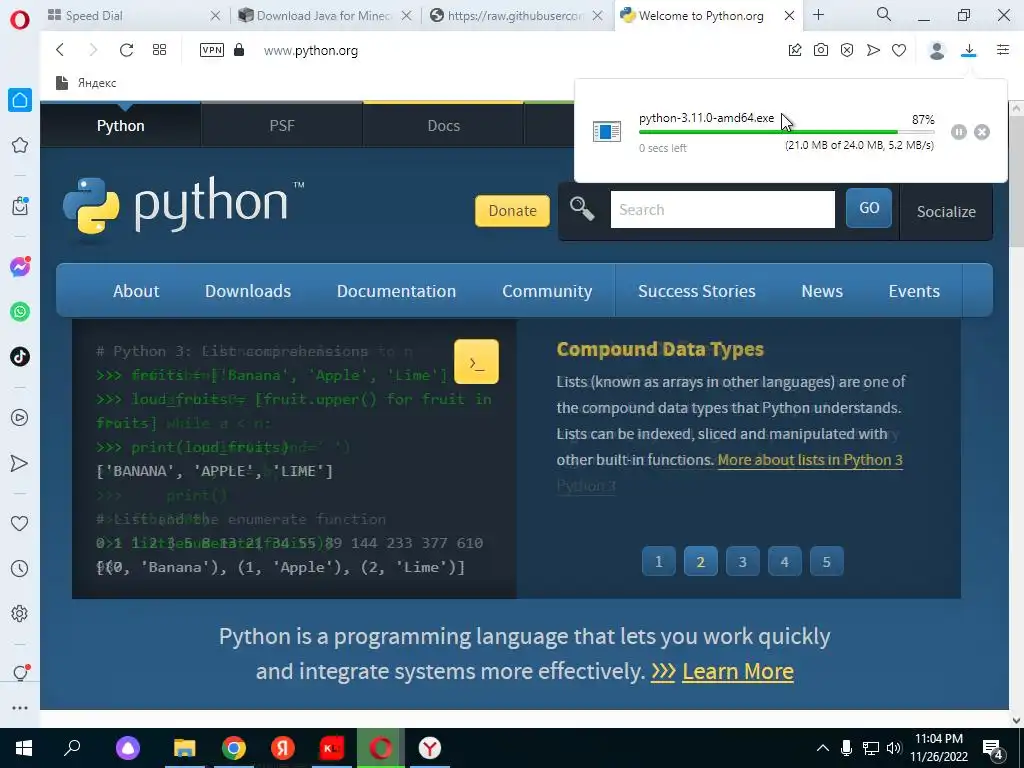Open Google Chrome from the taskbar
The height and width of the screenshot is (768, 1024).
(234, 748)
